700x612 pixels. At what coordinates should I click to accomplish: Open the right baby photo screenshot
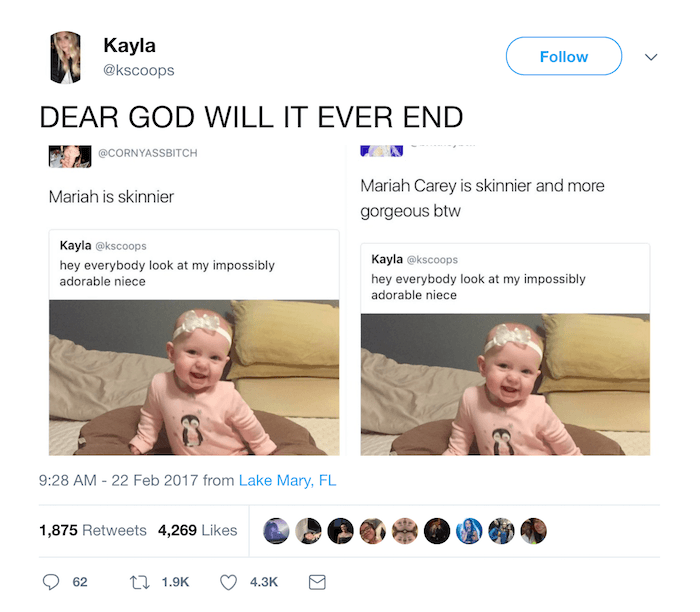coord(505,385)
